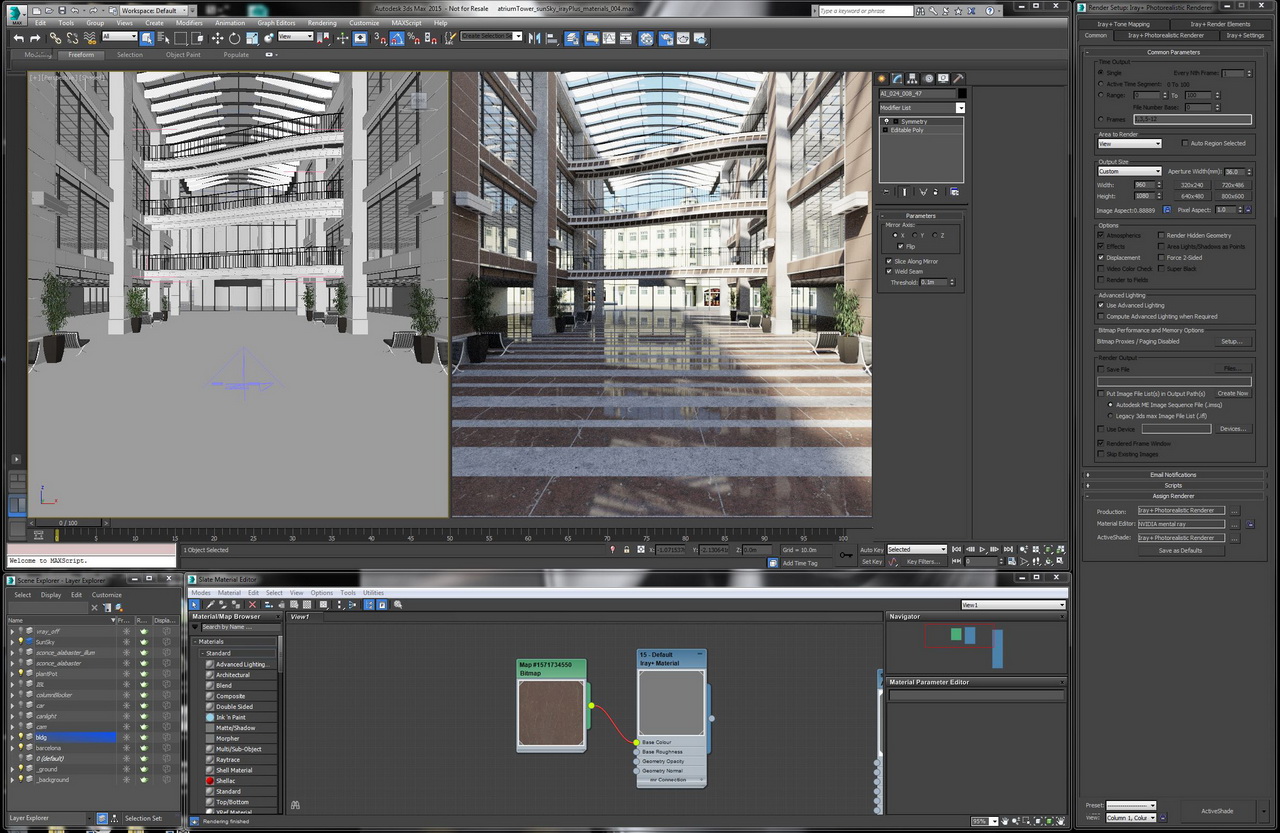The height and width of the screenshot is (833, 1280).
Task: Click the Save as Defaults button
Action: [1180, 550]
